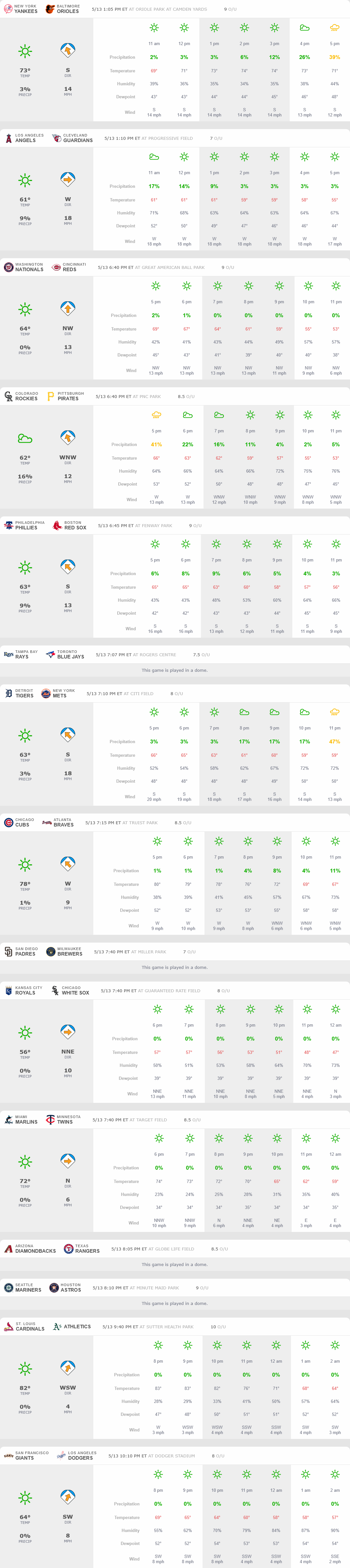Click the Los Angeles Dodgers logo

tap(61, 1455)
